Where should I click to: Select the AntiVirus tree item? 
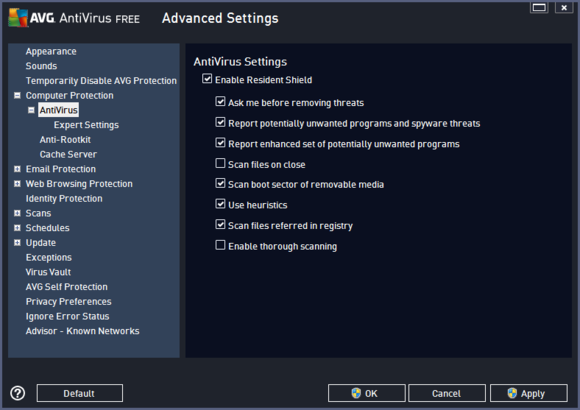[58, 110]
